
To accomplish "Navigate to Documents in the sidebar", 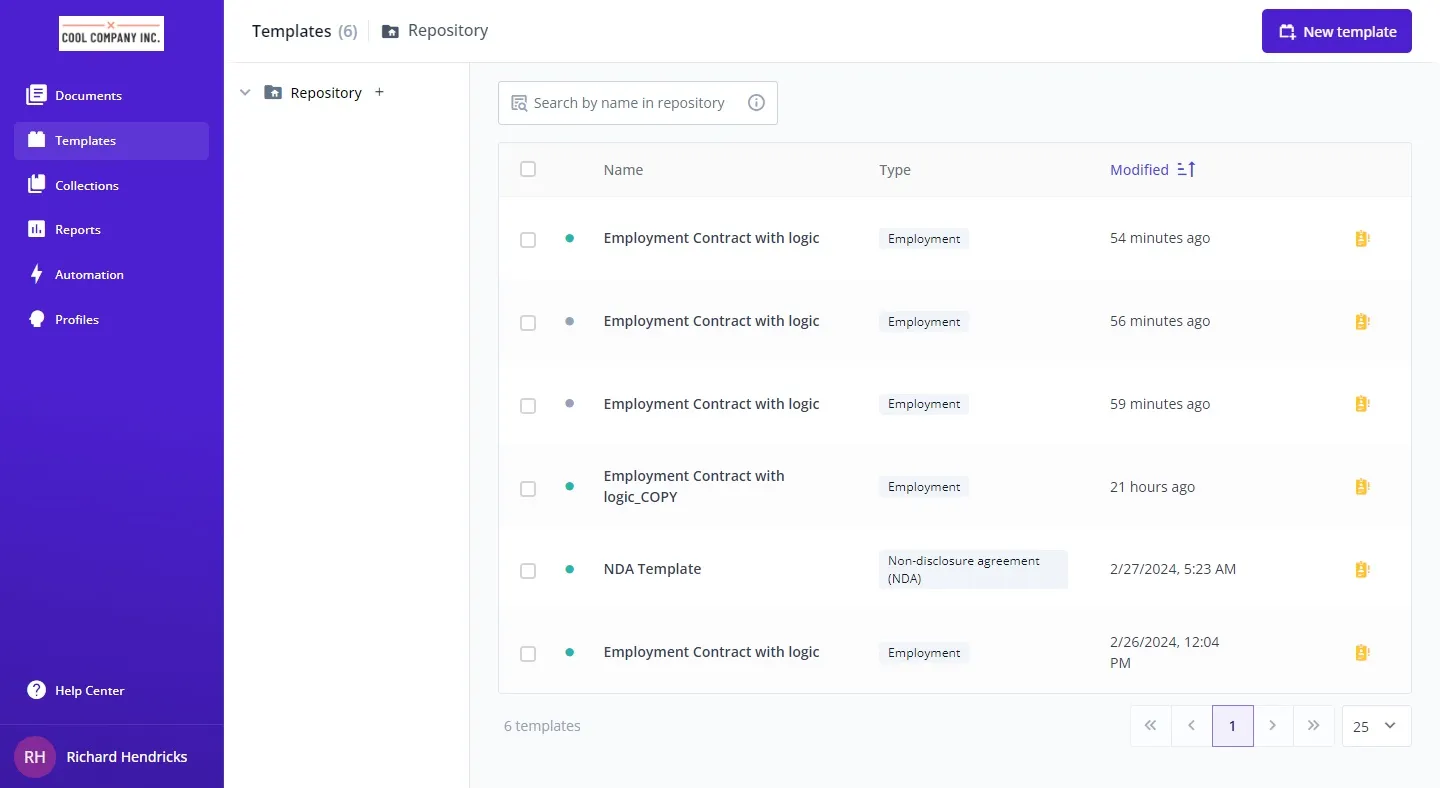I will (x=88, y=96).
